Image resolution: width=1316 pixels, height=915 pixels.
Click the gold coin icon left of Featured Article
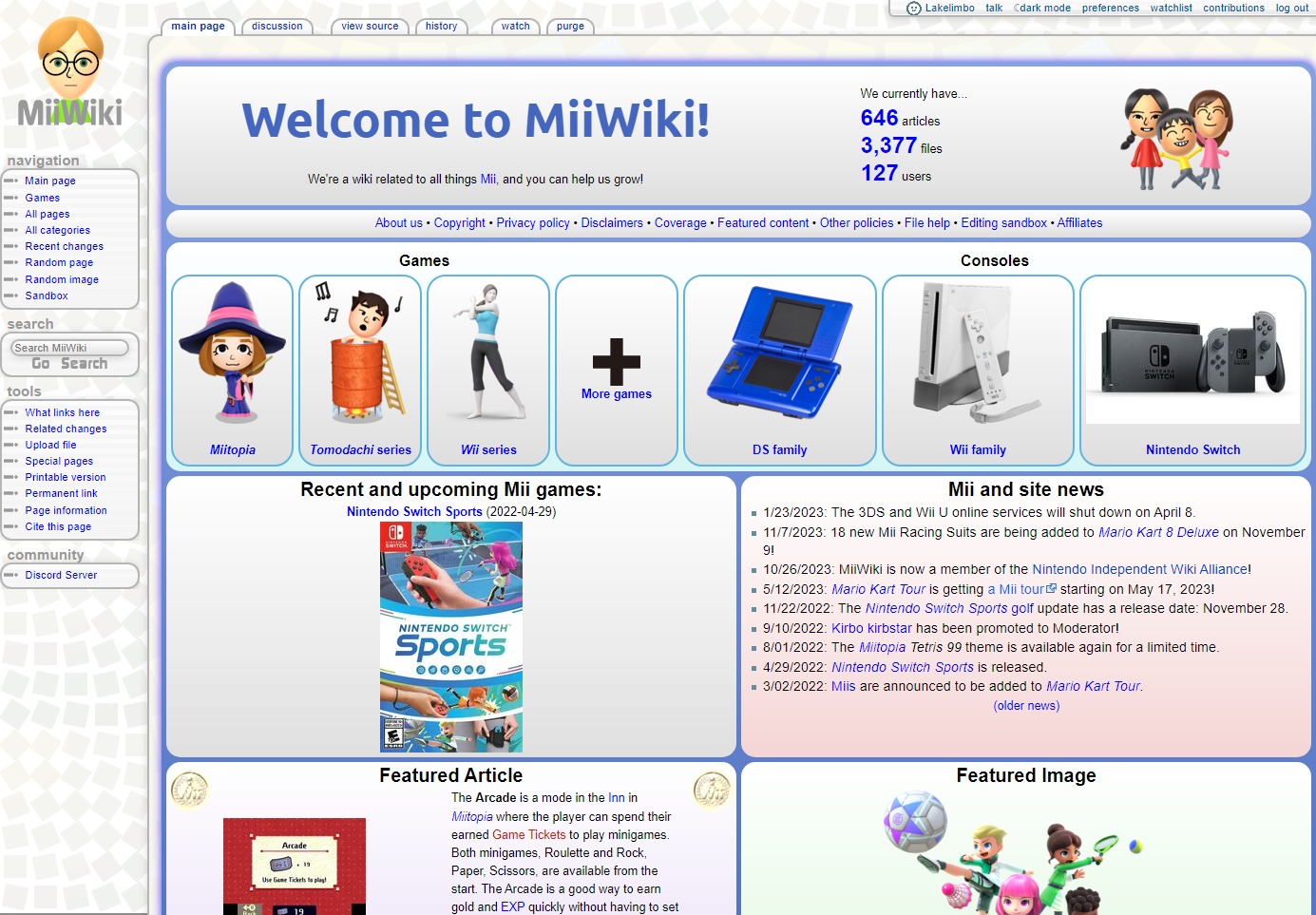(189, 790)
